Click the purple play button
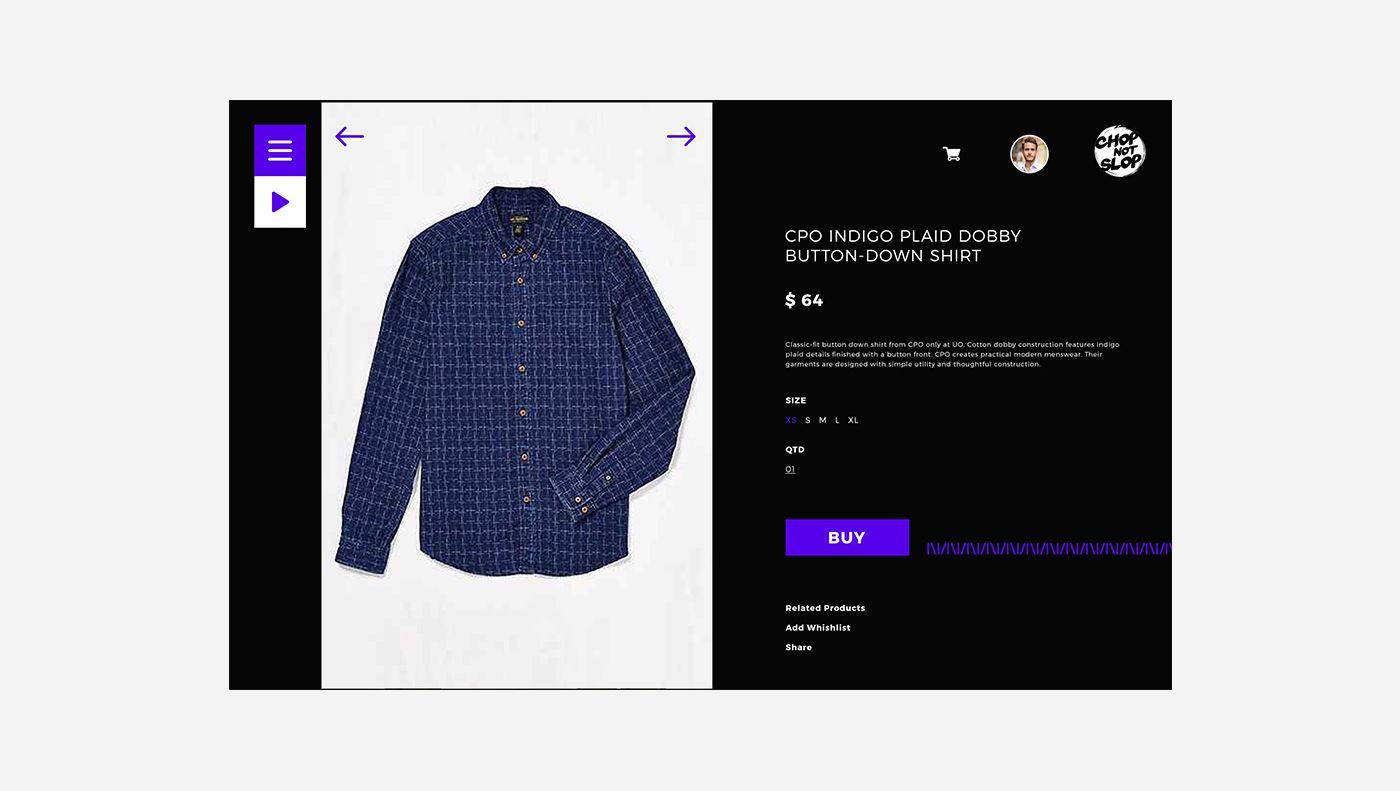 [280, 202]
